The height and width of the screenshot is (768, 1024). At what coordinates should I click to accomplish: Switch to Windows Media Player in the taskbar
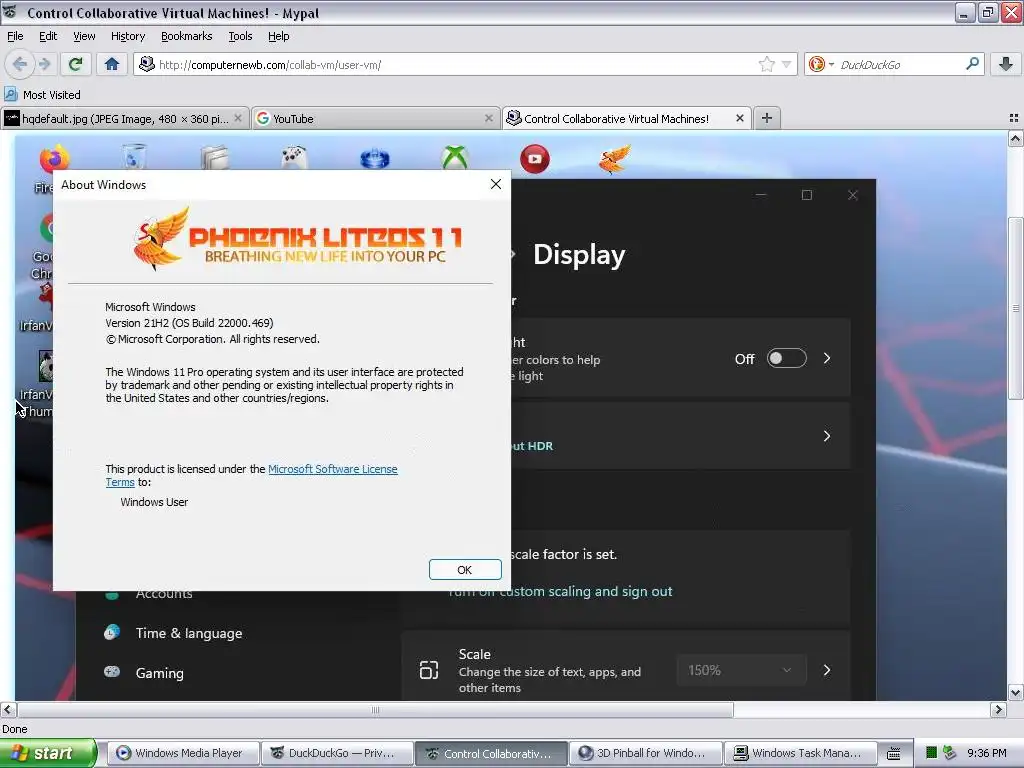pyautogui.click(x=183, y=753)
